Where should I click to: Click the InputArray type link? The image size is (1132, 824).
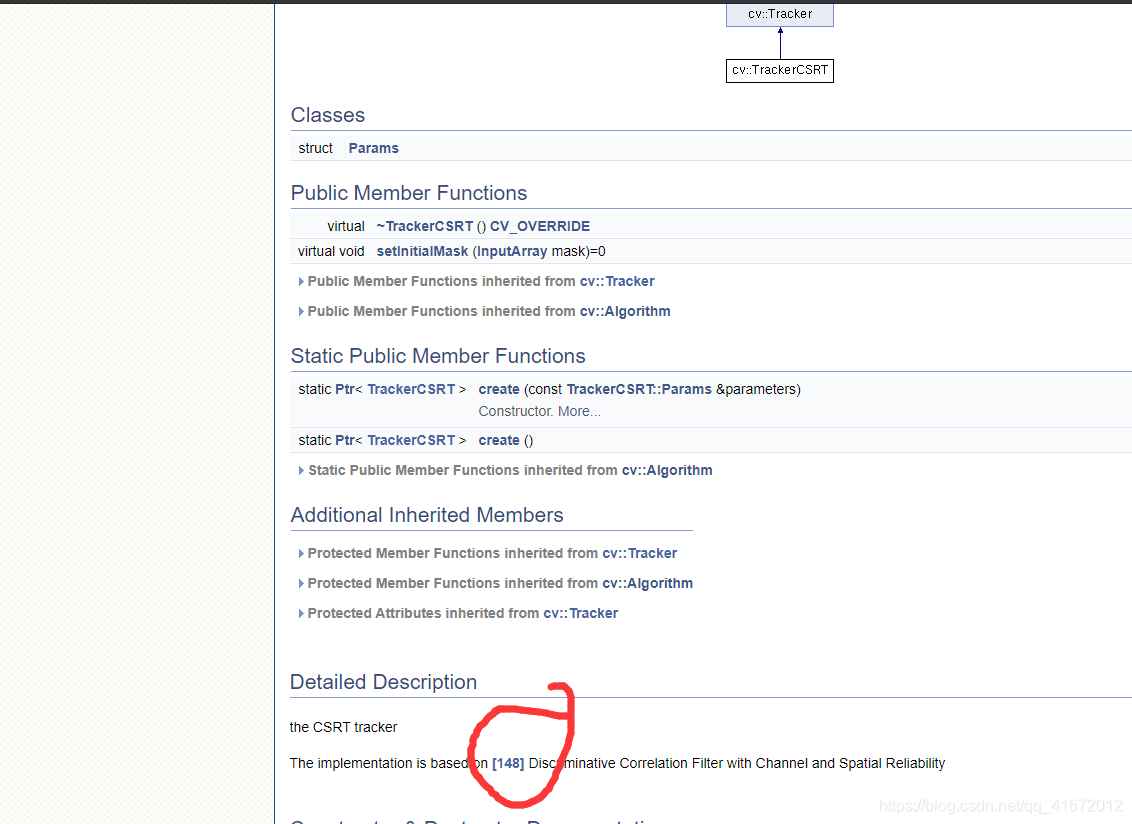pyautogui.click(x=512, y=251)
